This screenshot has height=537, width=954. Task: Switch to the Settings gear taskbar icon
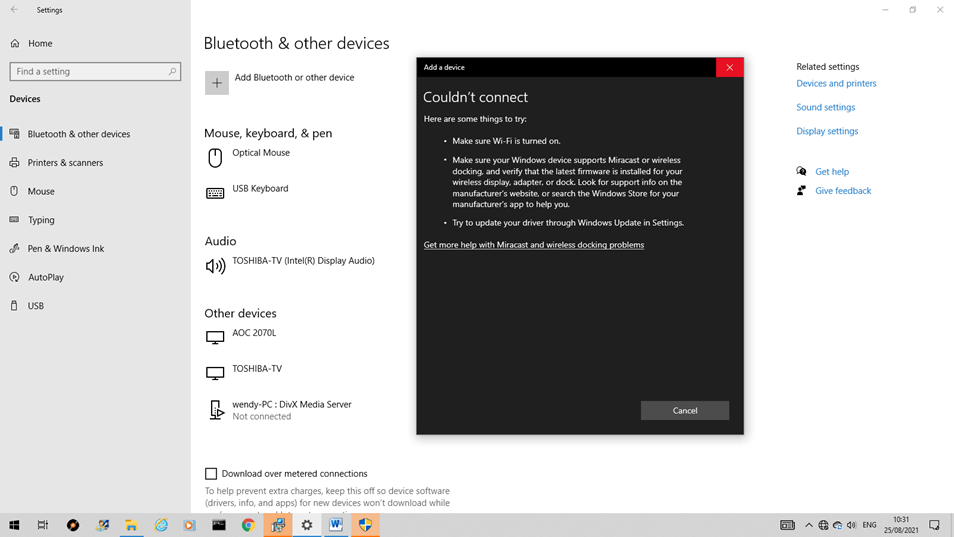pyautogui.click(x=307, y=525)
